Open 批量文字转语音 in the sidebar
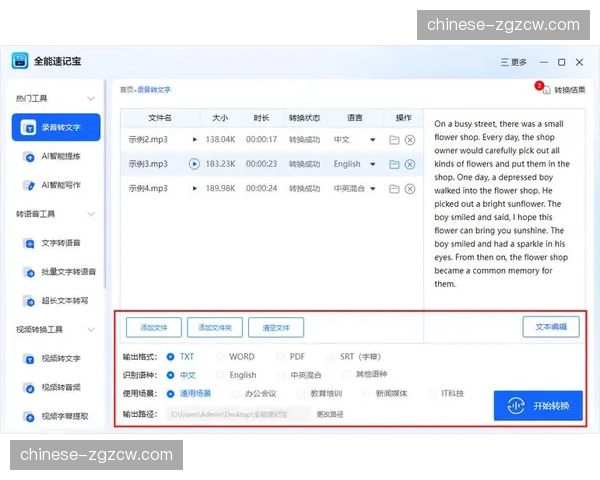The height and width of the screenshot is (480, 600). pyautogui.click(x=59, y=272)
